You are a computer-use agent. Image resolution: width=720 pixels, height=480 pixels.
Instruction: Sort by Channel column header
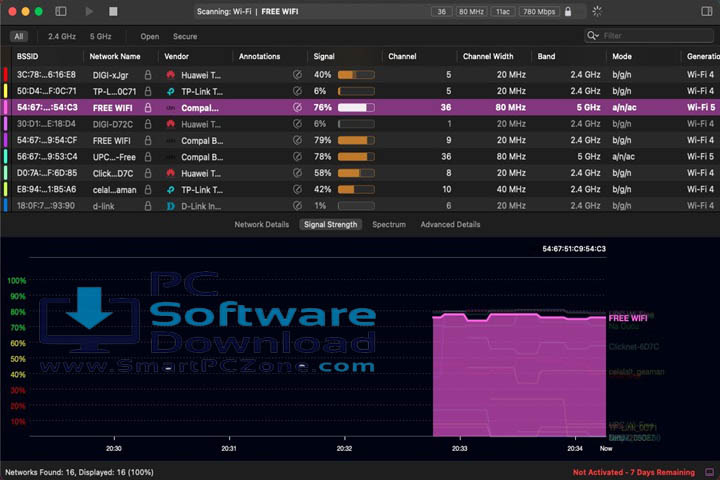402,56
